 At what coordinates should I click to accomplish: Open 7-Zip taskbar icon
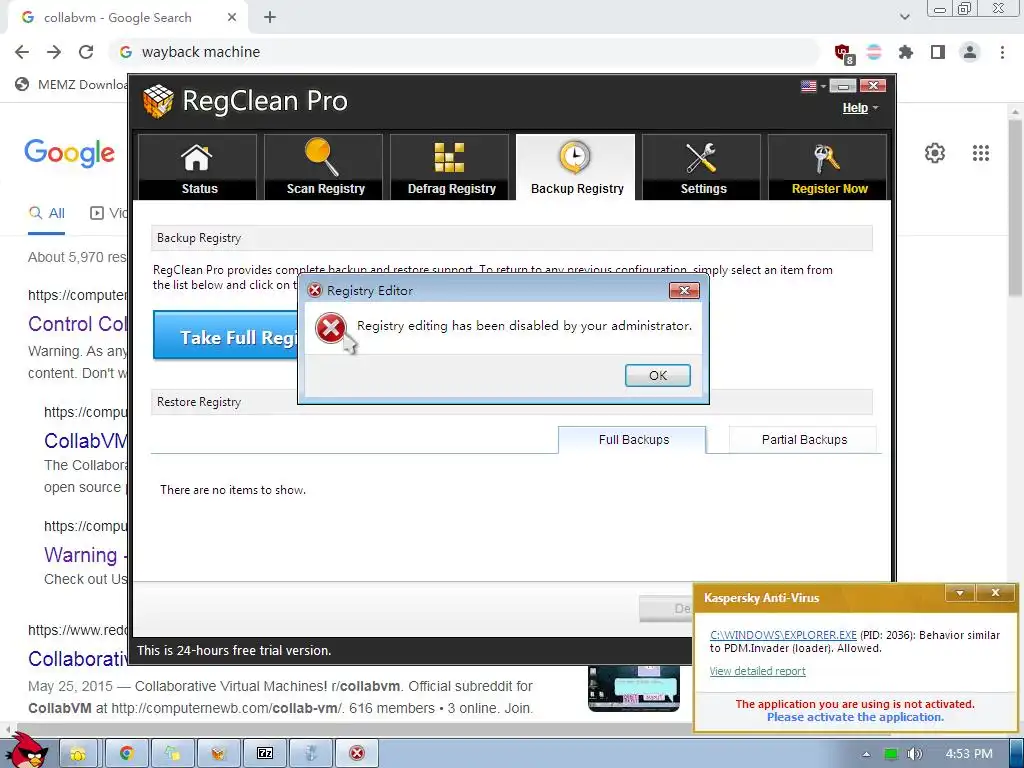[265, 754]
